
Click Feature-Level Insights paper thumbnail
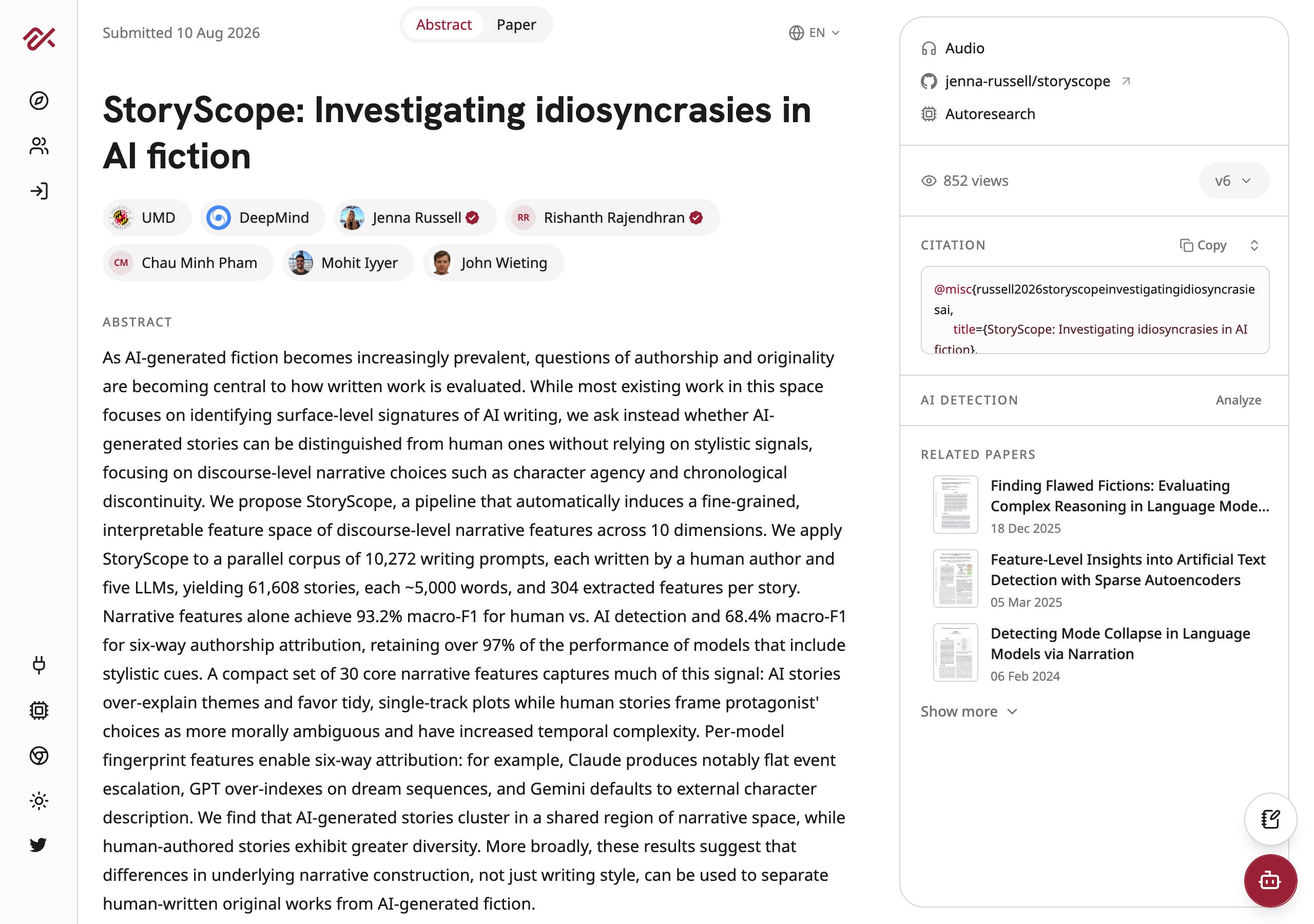955,578
